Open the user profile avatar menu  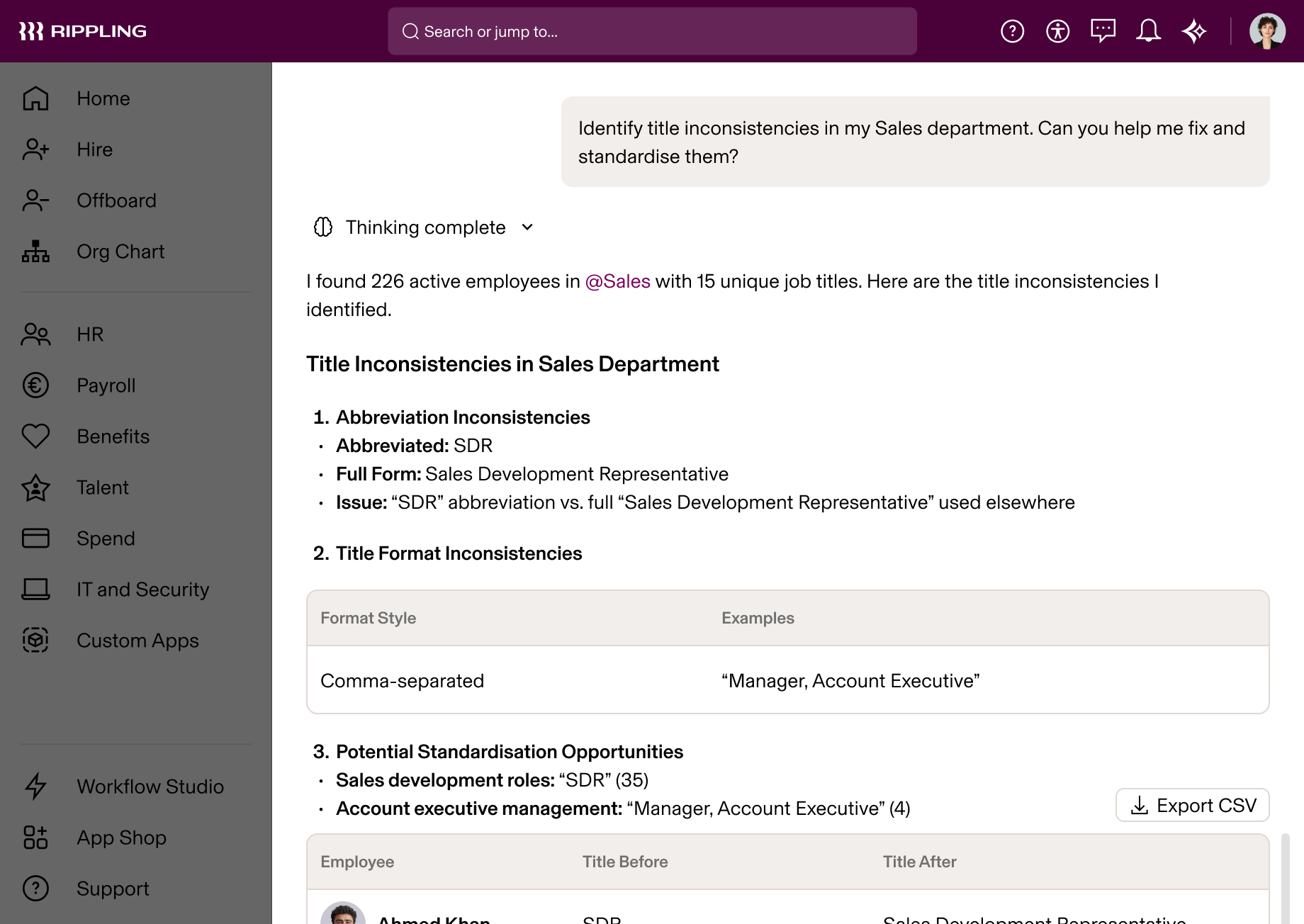click(x=1268, y=30)
